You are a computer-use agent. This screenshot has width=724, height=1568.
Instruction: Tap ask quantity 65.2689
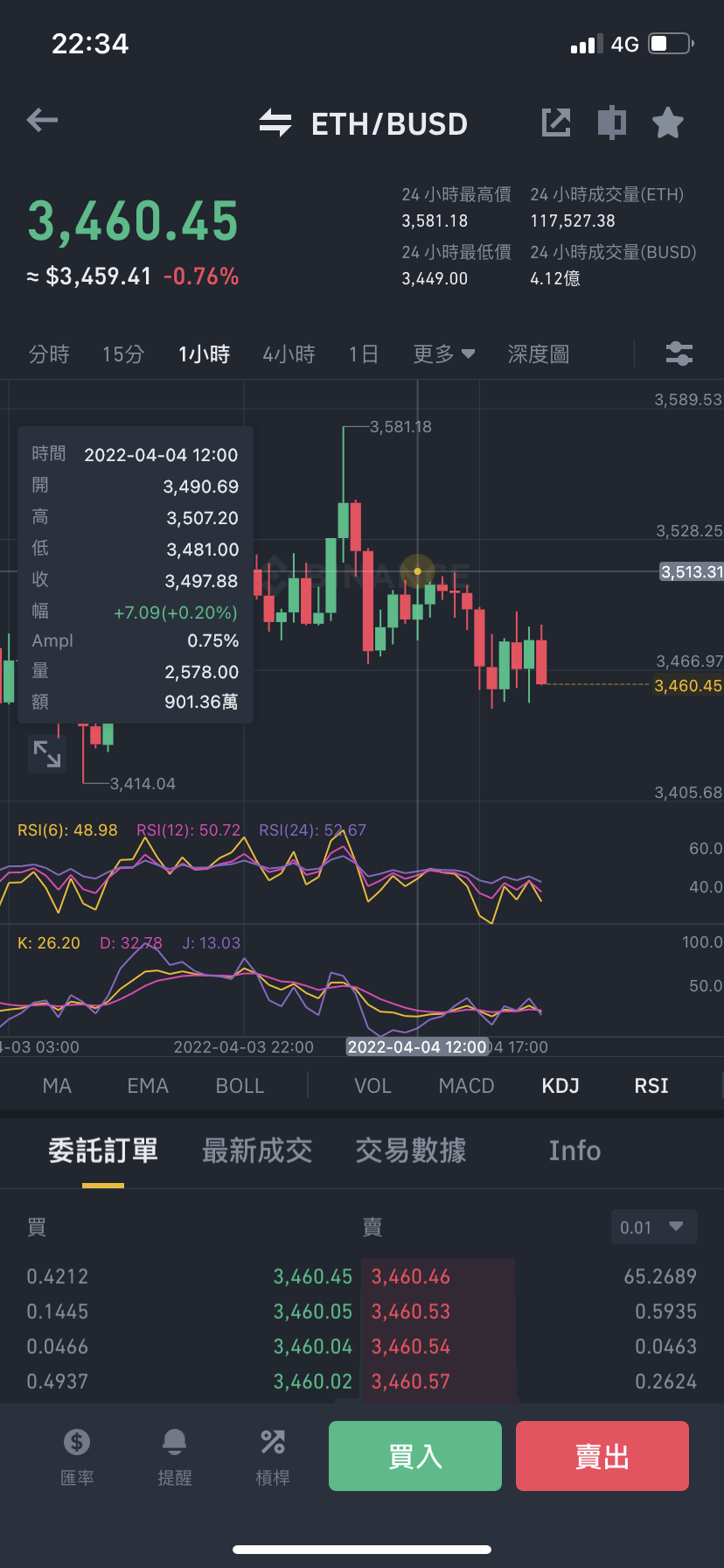tap(660, 1277)
